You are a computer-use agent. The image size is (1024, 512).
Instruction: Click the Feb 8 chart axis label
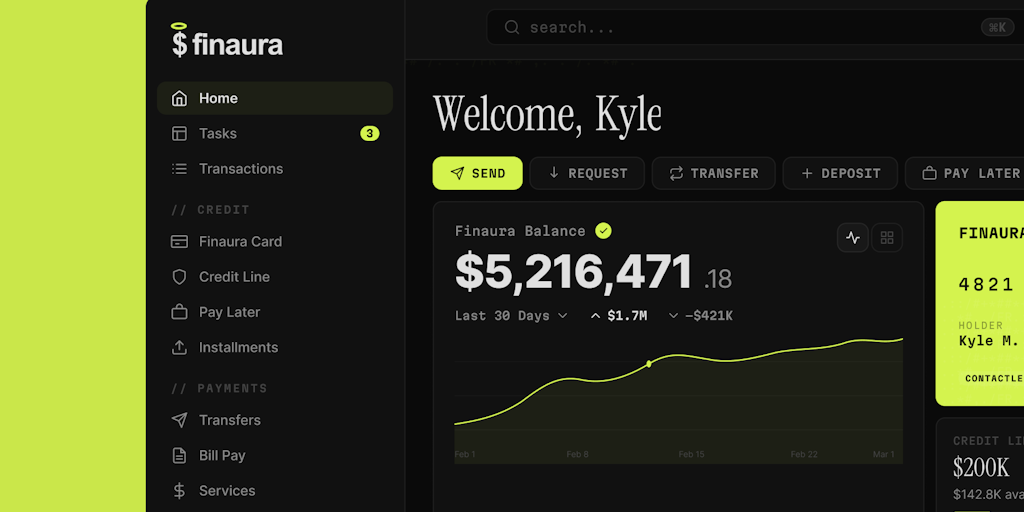pyautogui.click(x=578, y=455)
